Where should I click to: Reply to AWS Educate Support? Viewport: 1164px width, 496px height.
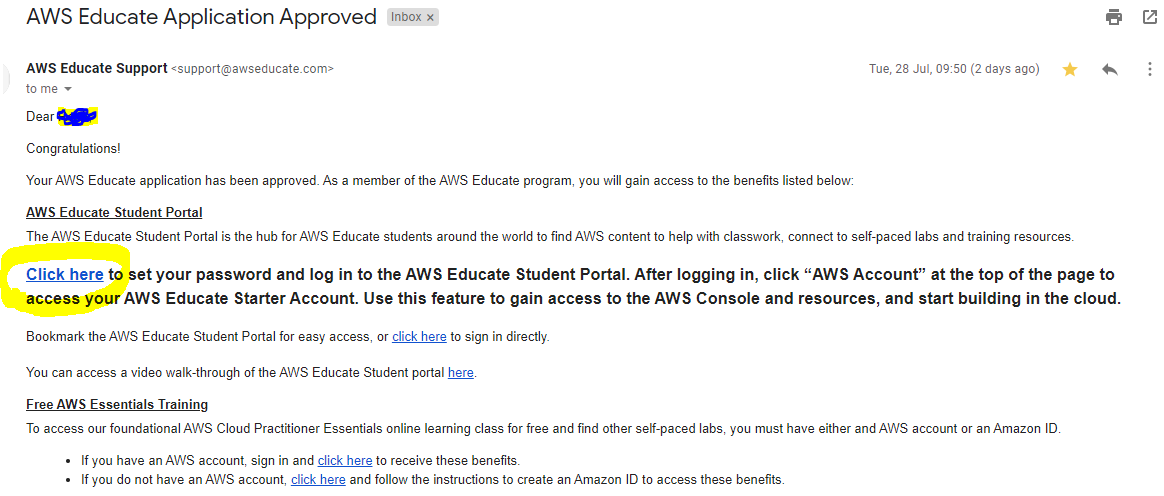[x=1109, y=69]
